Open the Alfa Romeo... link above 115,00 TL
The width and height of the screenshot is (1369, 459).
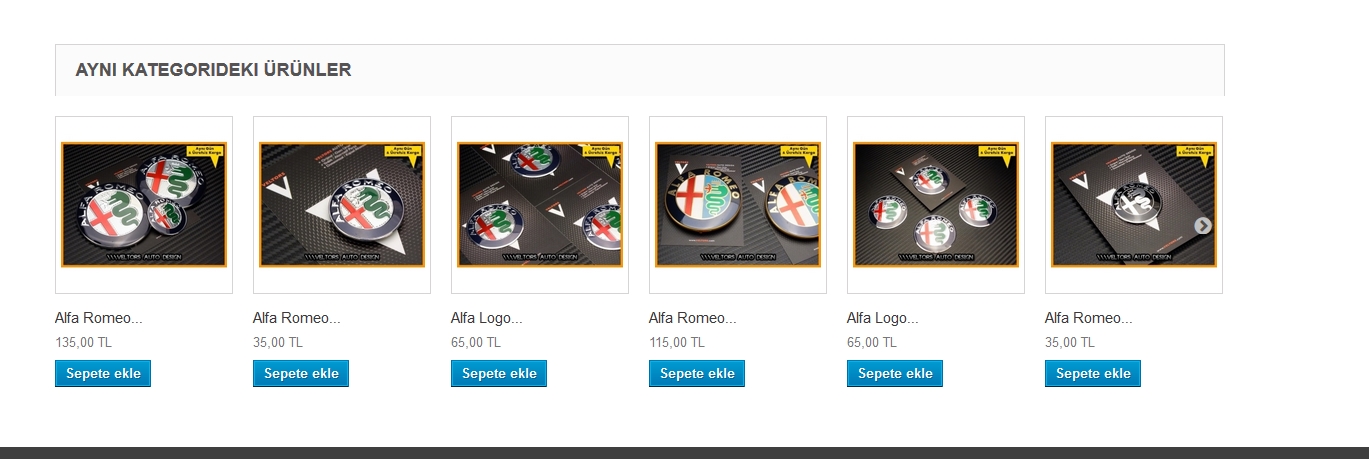693,318
